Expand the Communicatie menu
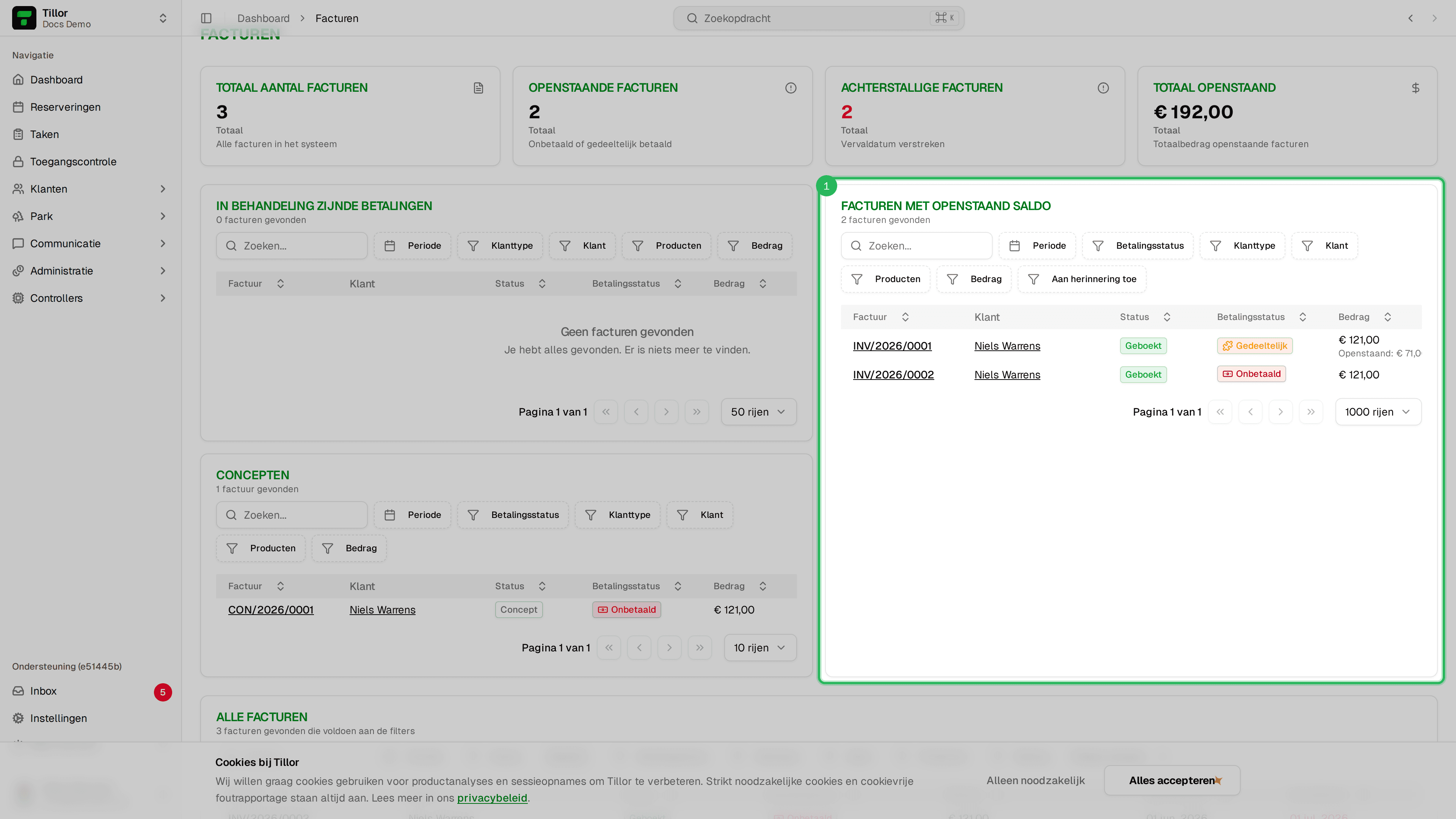1456x819 pixels. pyautogui.click(x=91, y=243)
